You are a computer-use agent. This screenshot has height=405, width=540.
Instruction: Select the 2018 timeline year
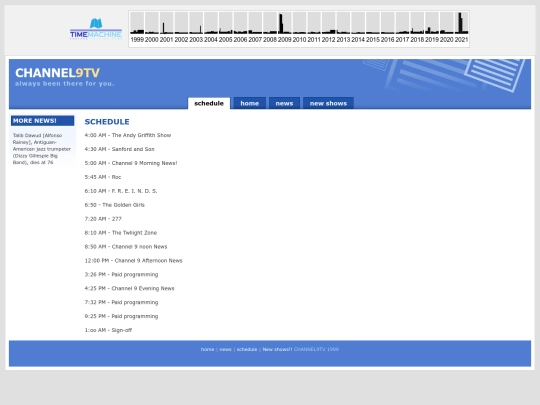point(417,28)
